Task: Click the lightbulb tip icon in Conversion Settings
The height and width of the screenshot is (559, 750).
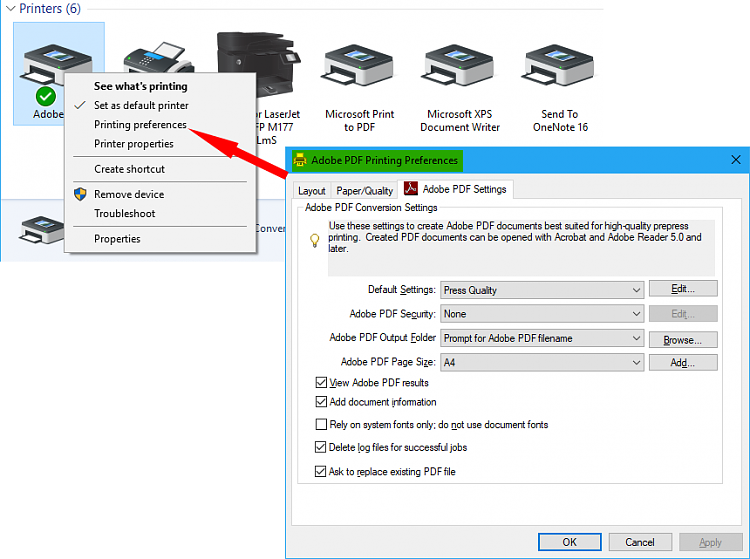Action: point(315,240)
